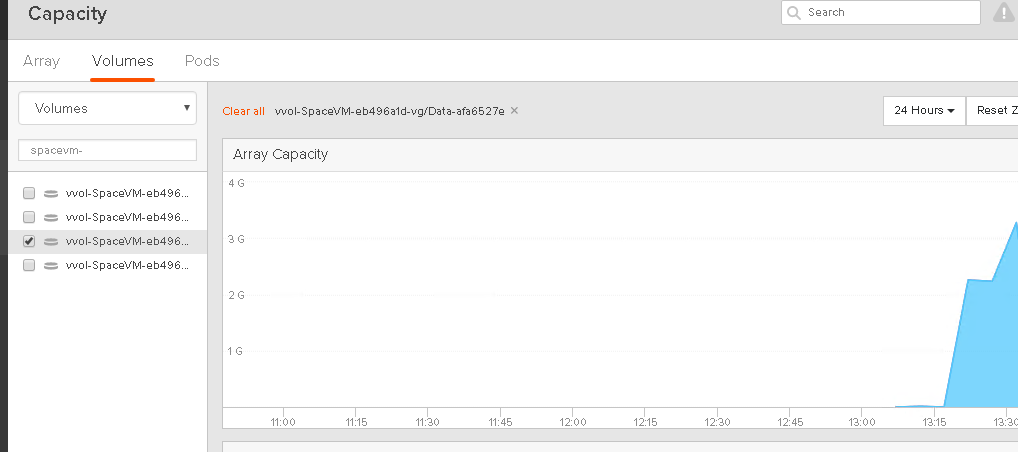
Task: Open the alert warning triangle icon
Action: tap(1003, 13)
